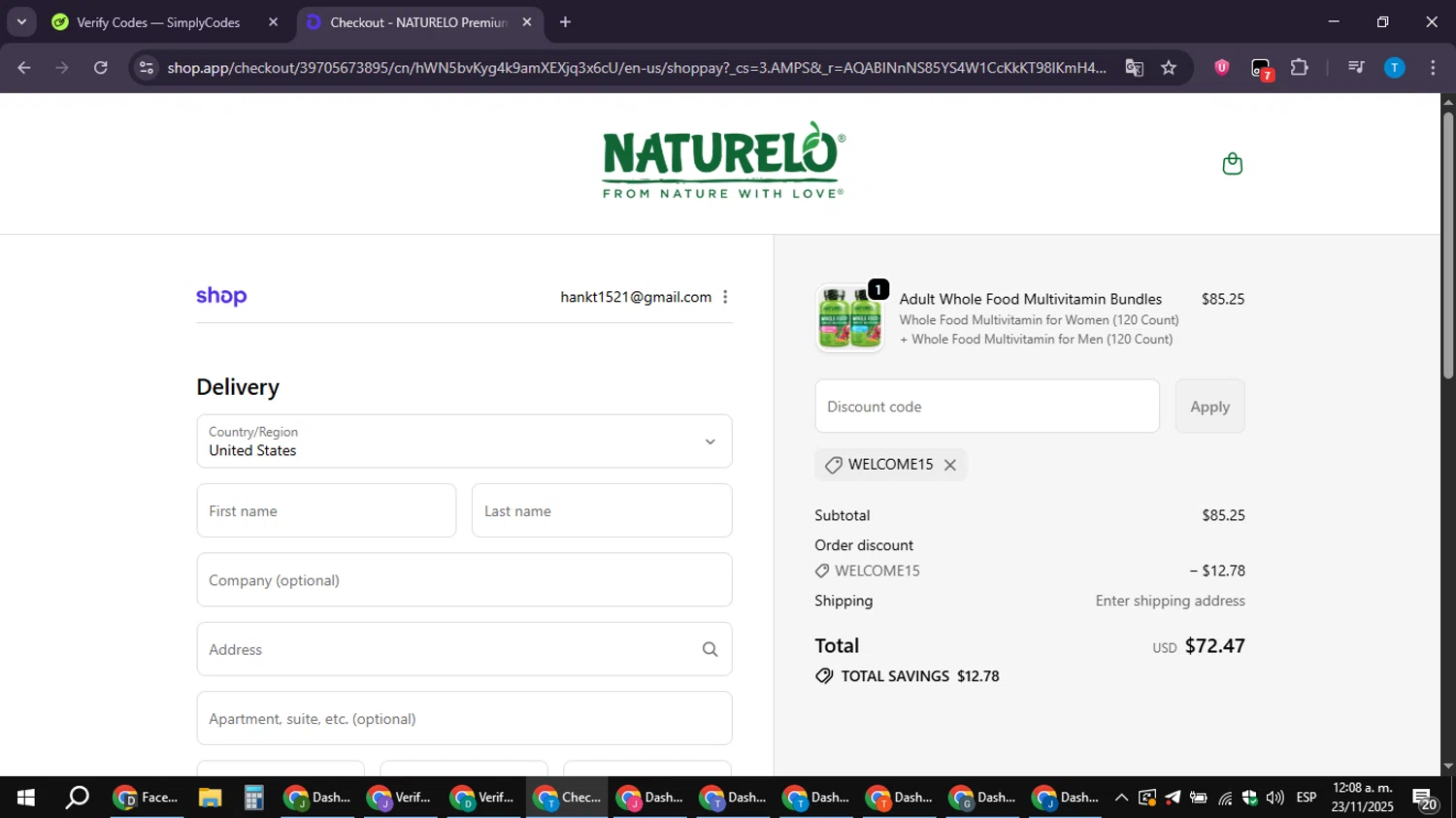The height and width of the screenshot is (818, 1456).
Task: Open the taskbar clock and date
Action: click(x=1363, y=798)
